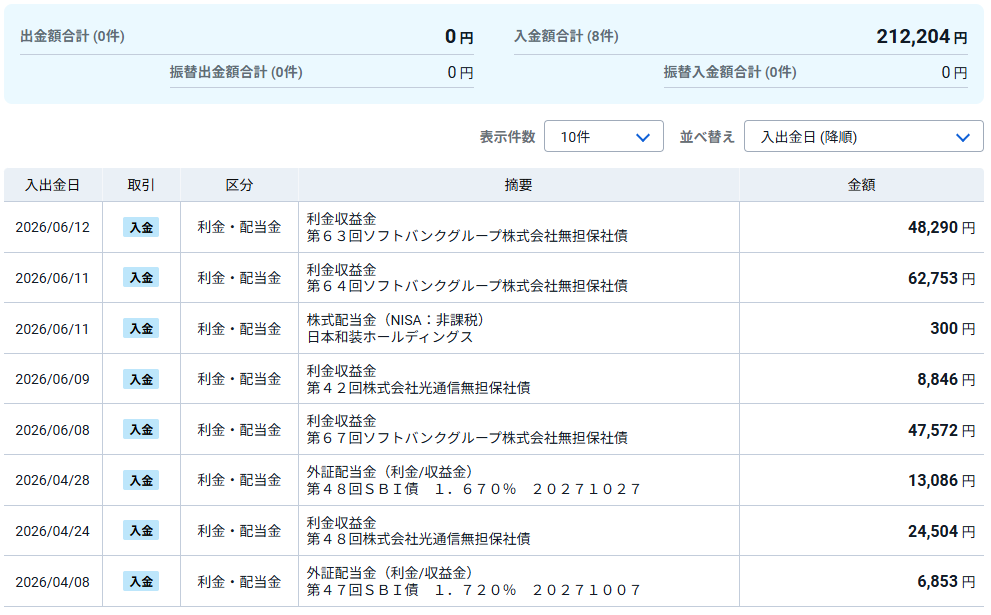Click 入金 badge in the 6,853 円 row
The width and height of the screenshot is (991, 615).
141,582
